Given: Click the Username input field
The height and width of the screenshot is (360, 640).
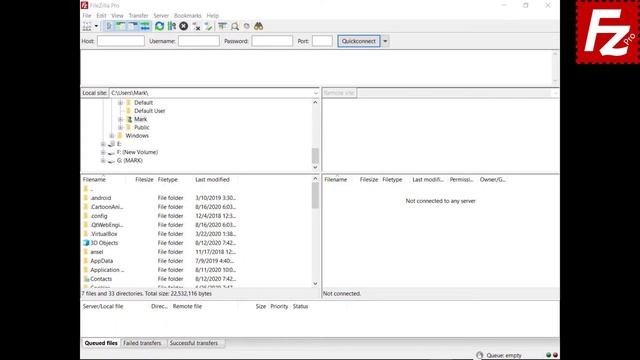Looking at the screenshot, I should [x=199, y=41].
